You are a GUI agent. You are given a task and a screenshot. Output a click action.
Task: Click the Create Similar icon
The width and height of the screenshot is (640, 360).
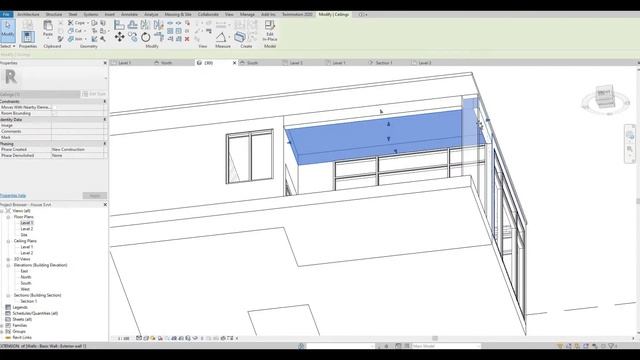tap(240, 37)
